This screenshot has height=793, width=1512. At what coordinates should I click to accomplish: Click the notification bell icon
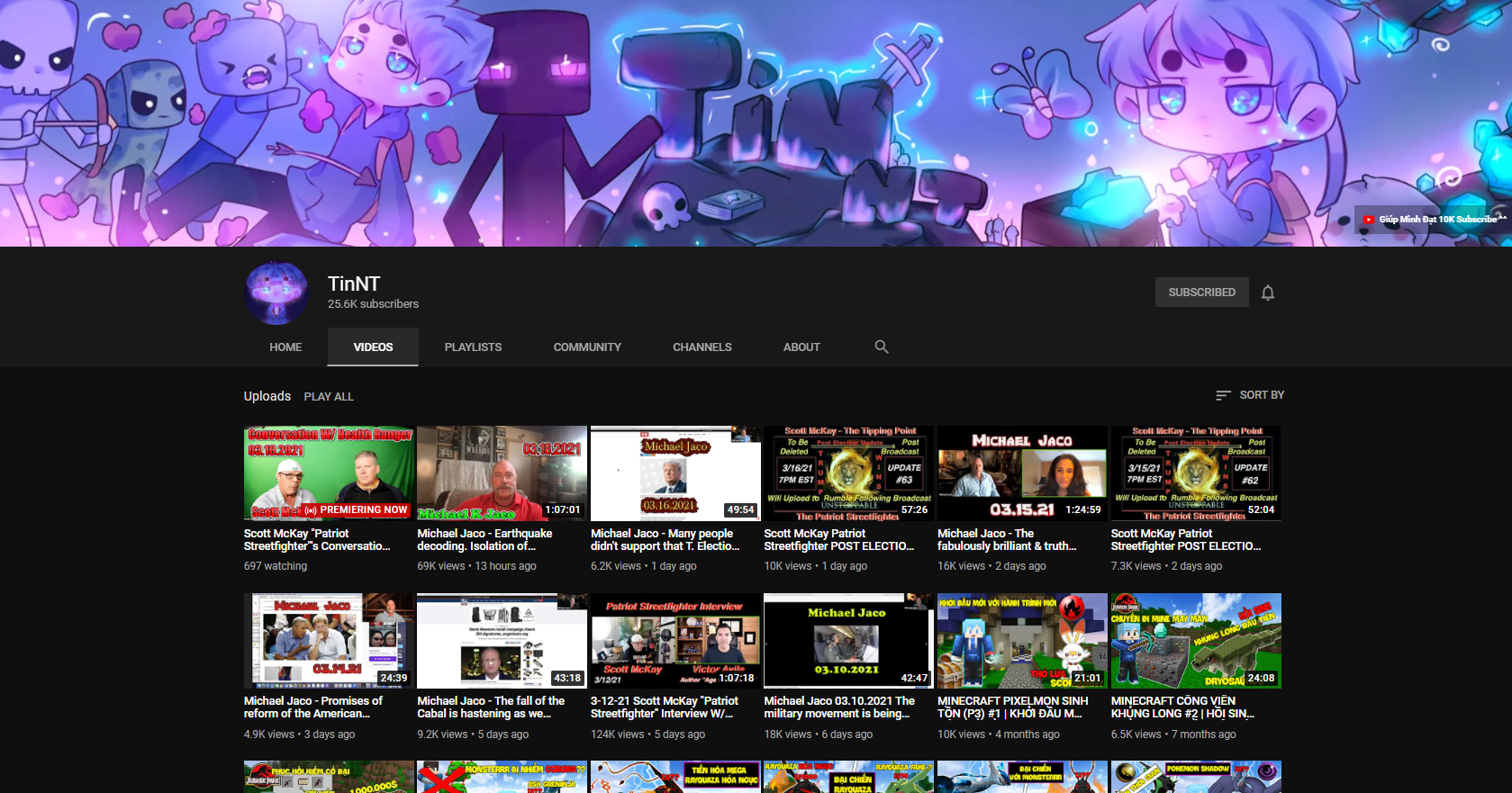[1268, 293]
